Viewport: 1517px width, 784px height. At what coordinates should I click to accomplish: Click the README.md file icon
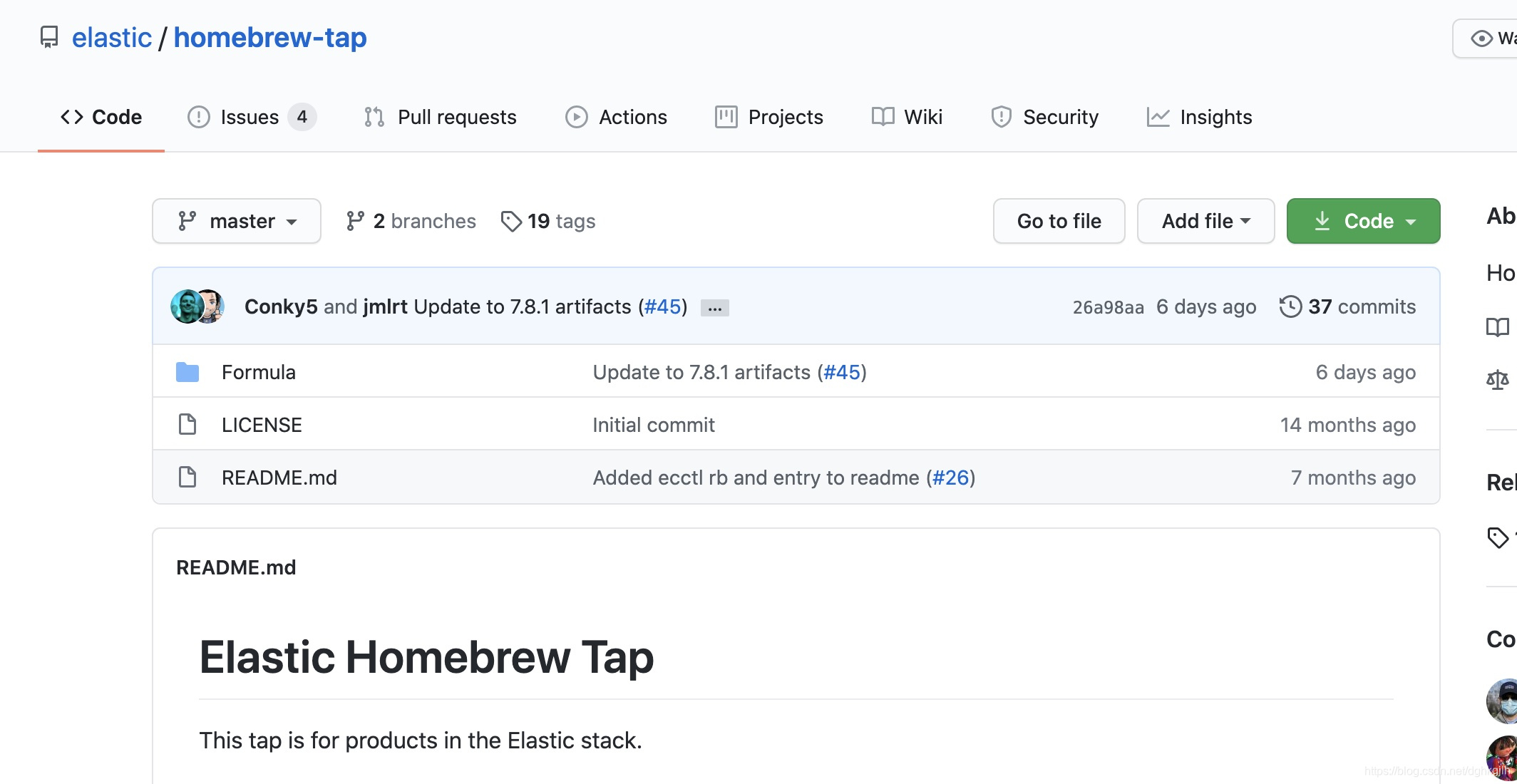coord(187,477)
